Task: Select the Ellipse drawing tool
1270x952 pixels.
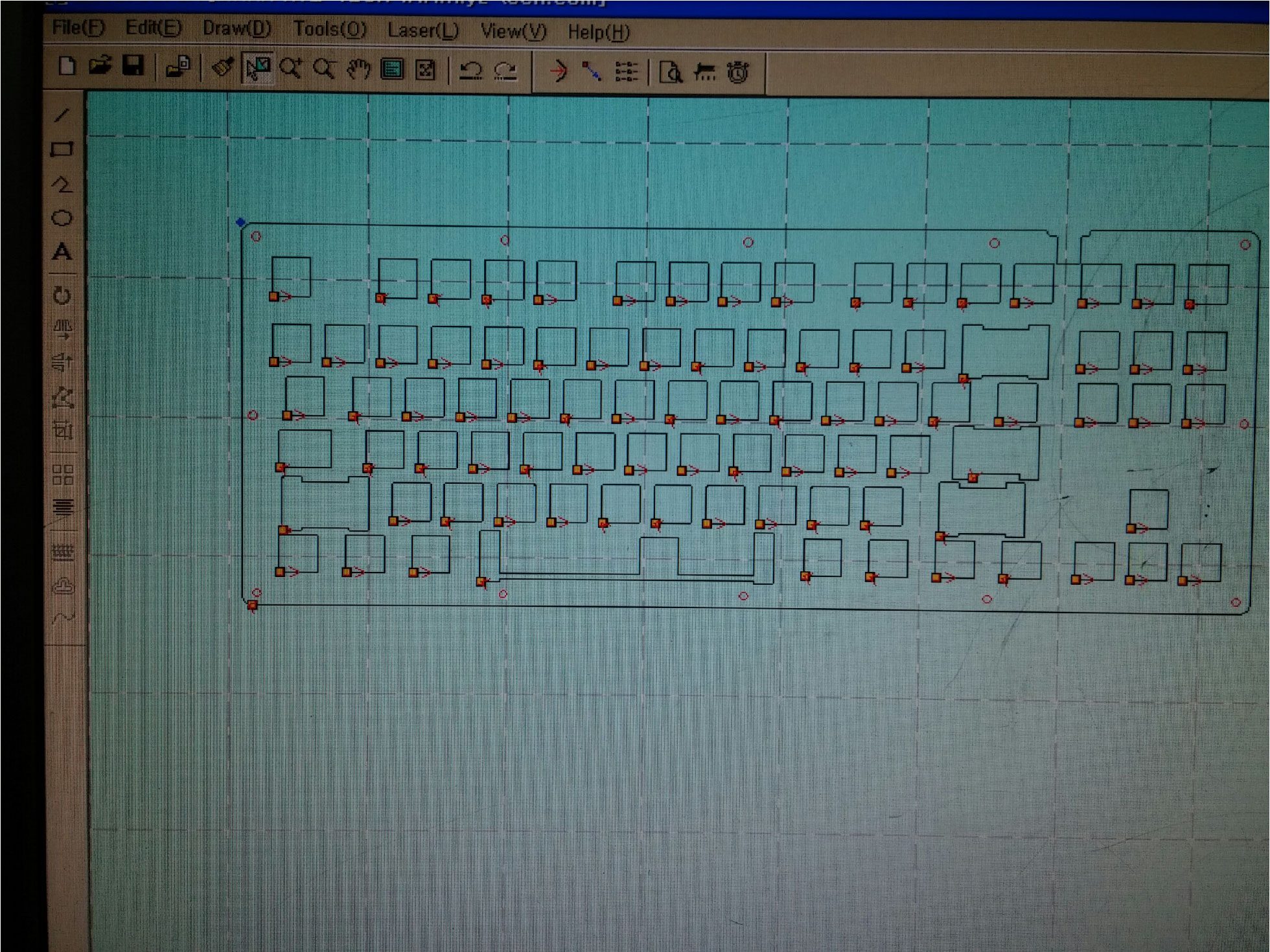Action: pos(62,218)
